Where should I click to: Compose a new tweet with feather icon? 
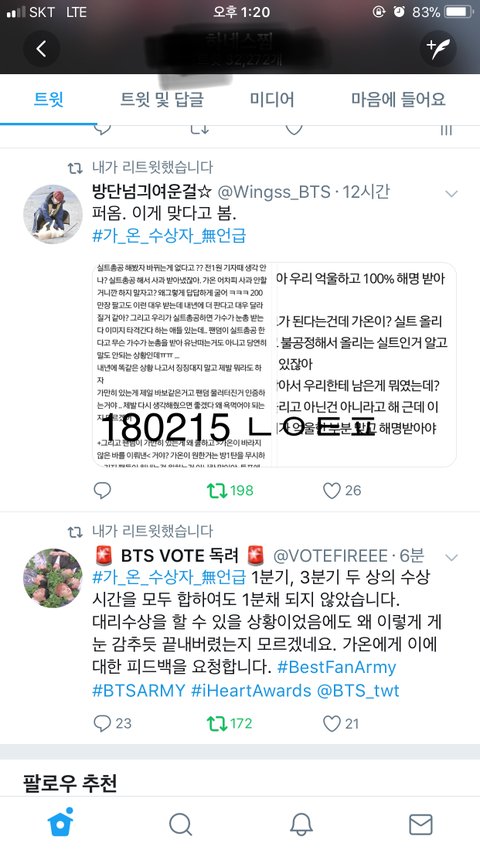click(x=438, y=49)
